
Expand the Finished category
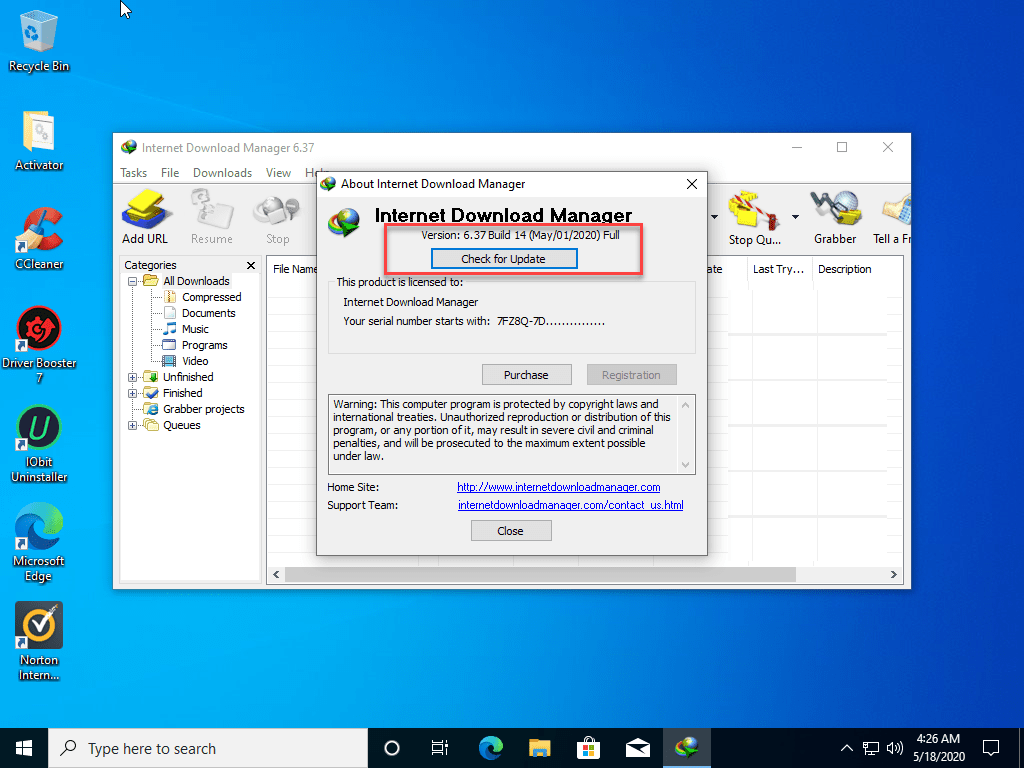(x=133, y=393)
